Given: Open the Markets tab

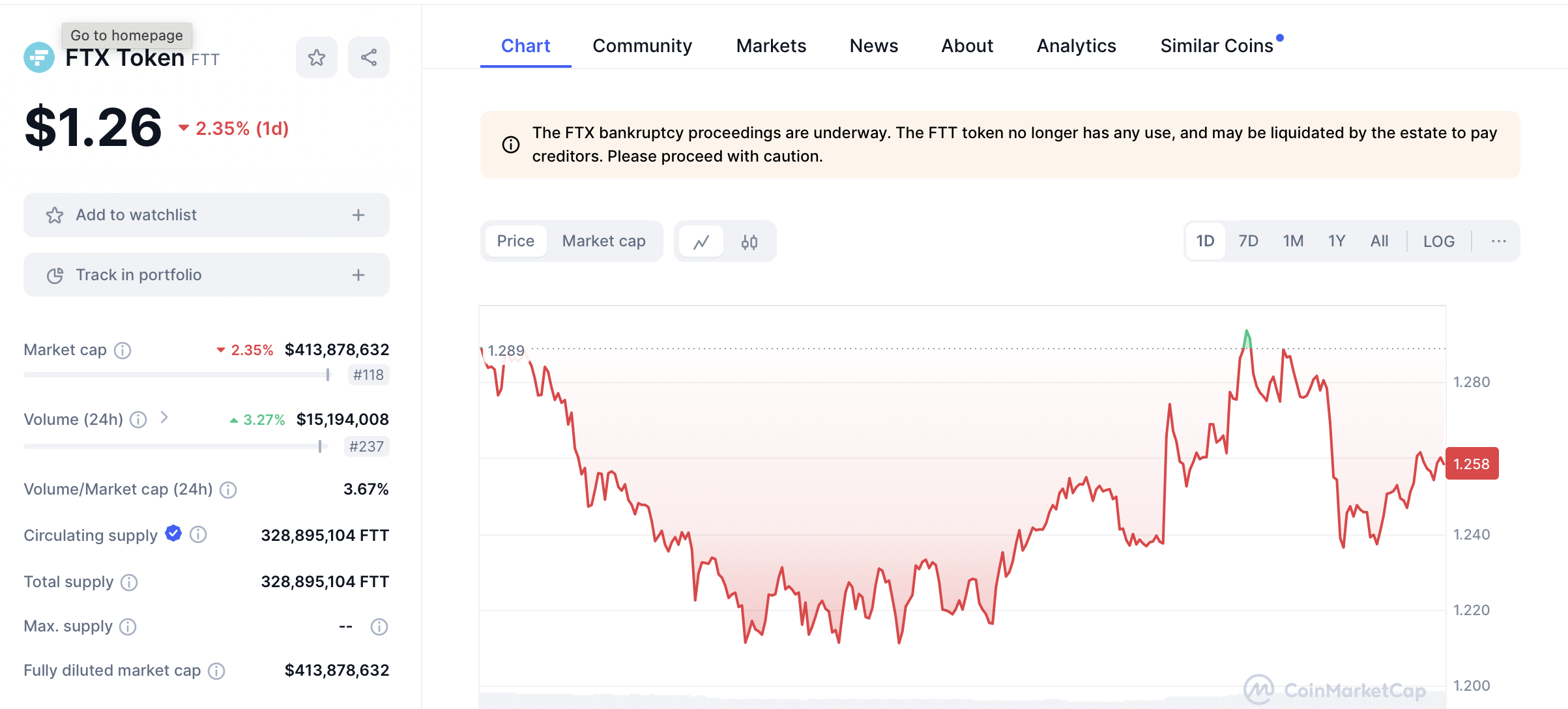Looking at the screenshot, I should (x=771, y=46).
